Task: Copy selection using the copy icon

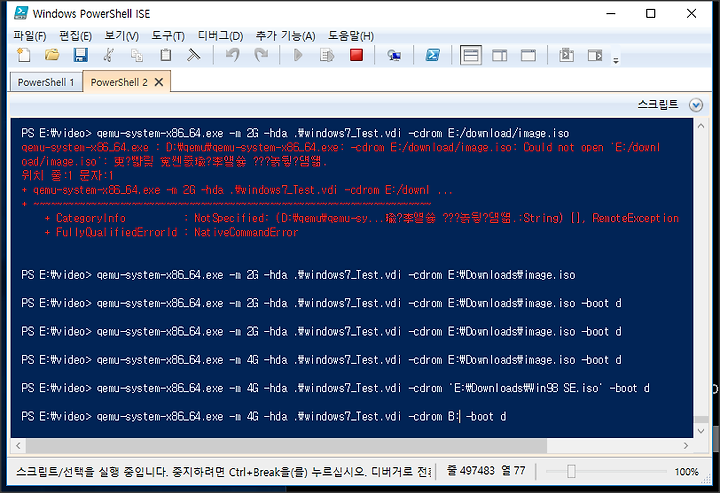Action: pos(136,55)
